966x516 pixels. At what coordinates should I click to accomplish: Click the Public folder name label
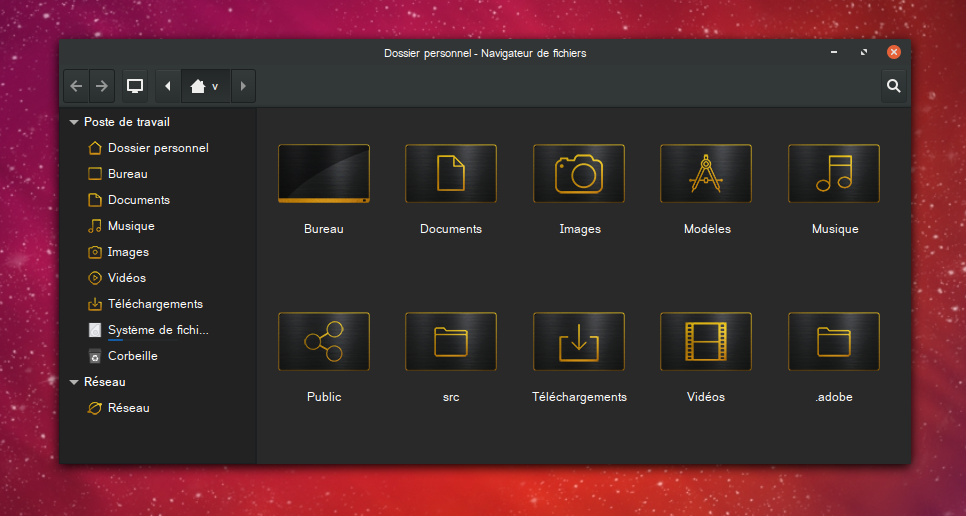pyautogui.click(x=324, y=397)
